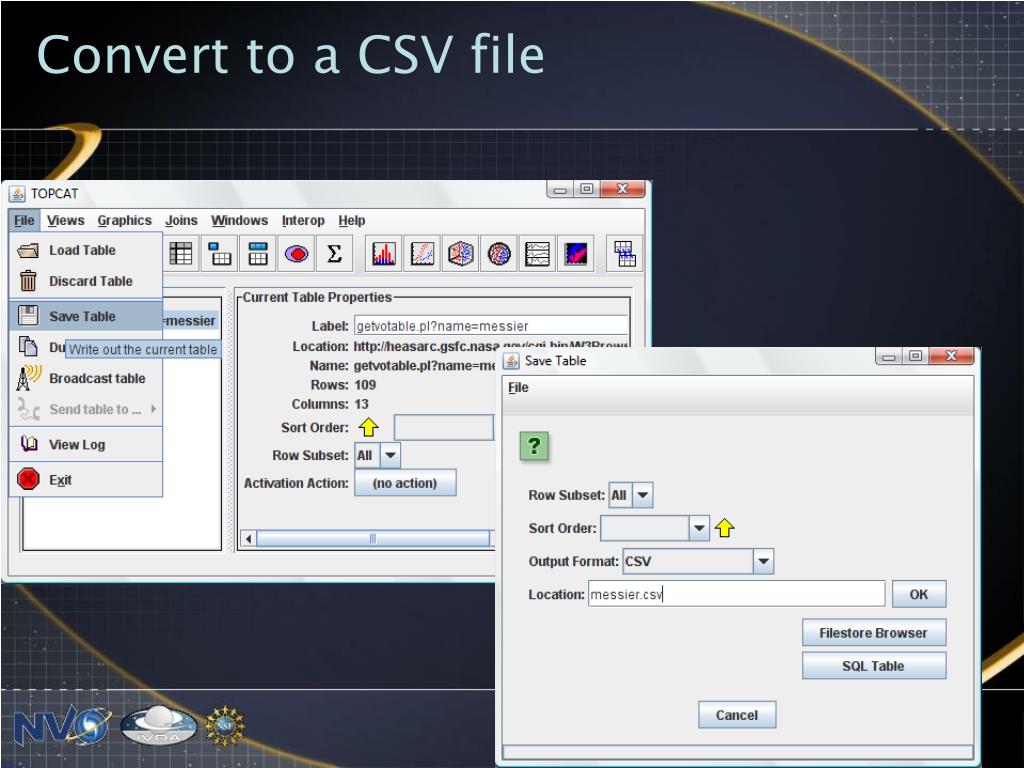This screenshot has height=768, width=1024.
Task: Click the Columns value 13
Action: (361, 404)
